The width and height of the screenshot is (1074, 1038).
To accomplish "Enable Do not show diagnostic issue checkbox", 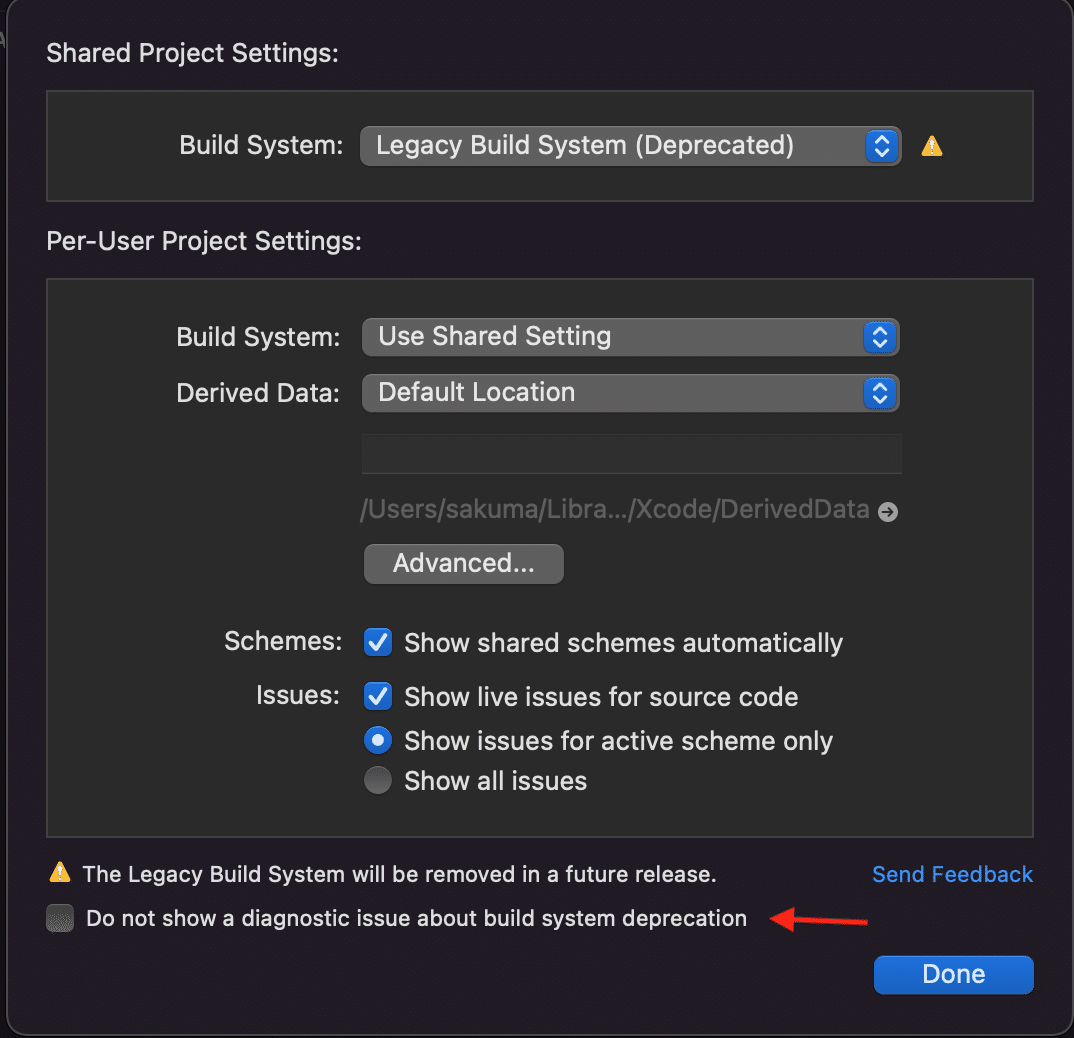I will coord(60,918).
